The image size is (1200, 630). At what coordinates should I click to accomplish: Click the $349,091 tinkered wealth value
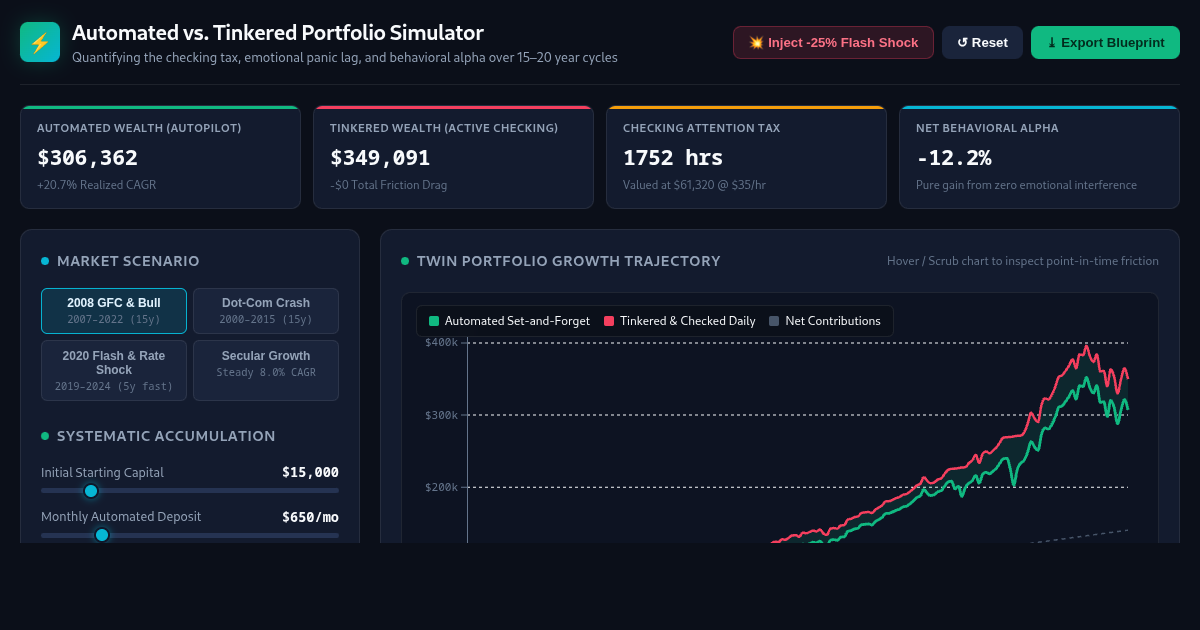[x=380, y=158]
